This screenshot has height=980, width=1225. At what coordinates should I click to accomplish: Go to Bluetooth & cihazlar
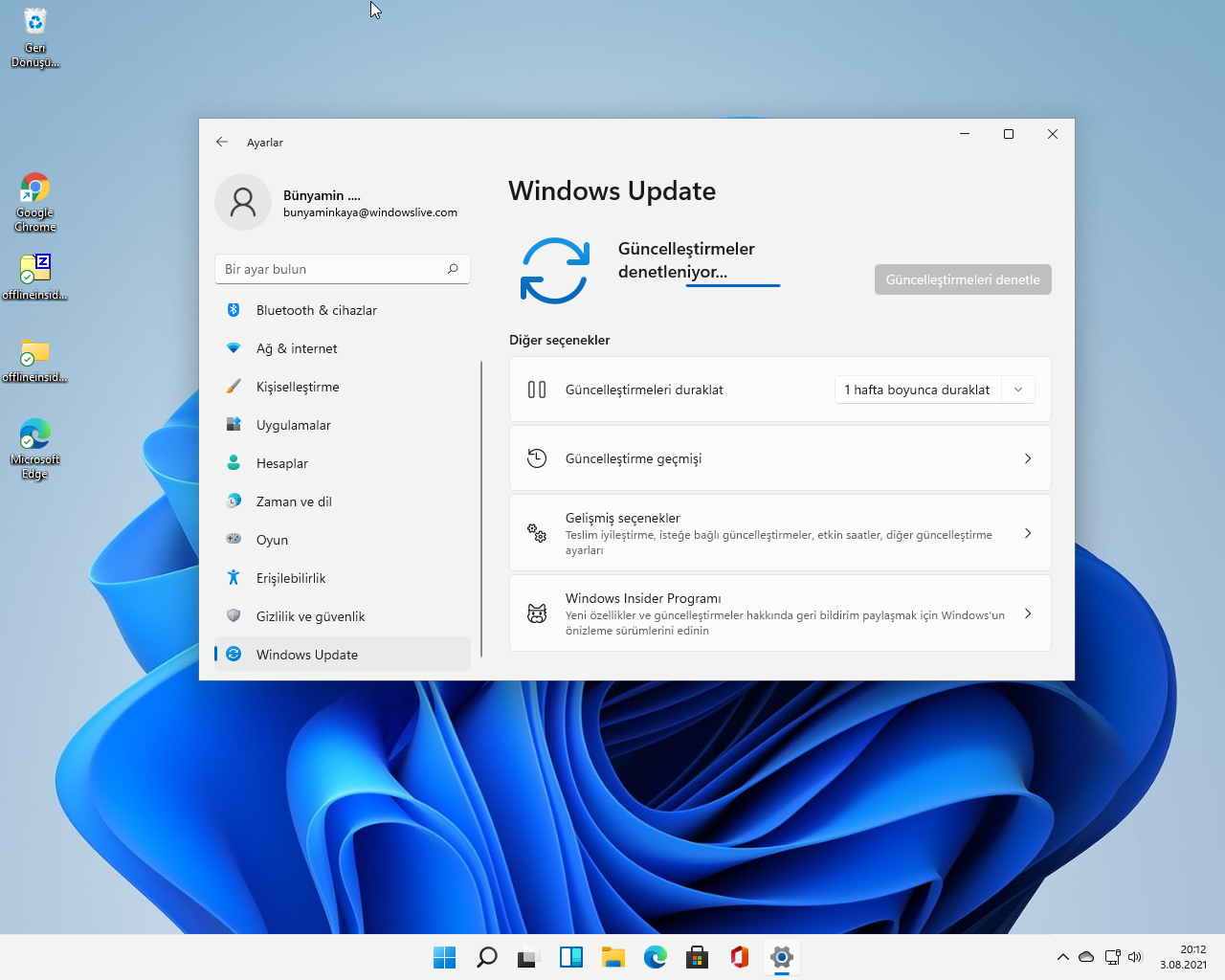click(x=343, y=310)
